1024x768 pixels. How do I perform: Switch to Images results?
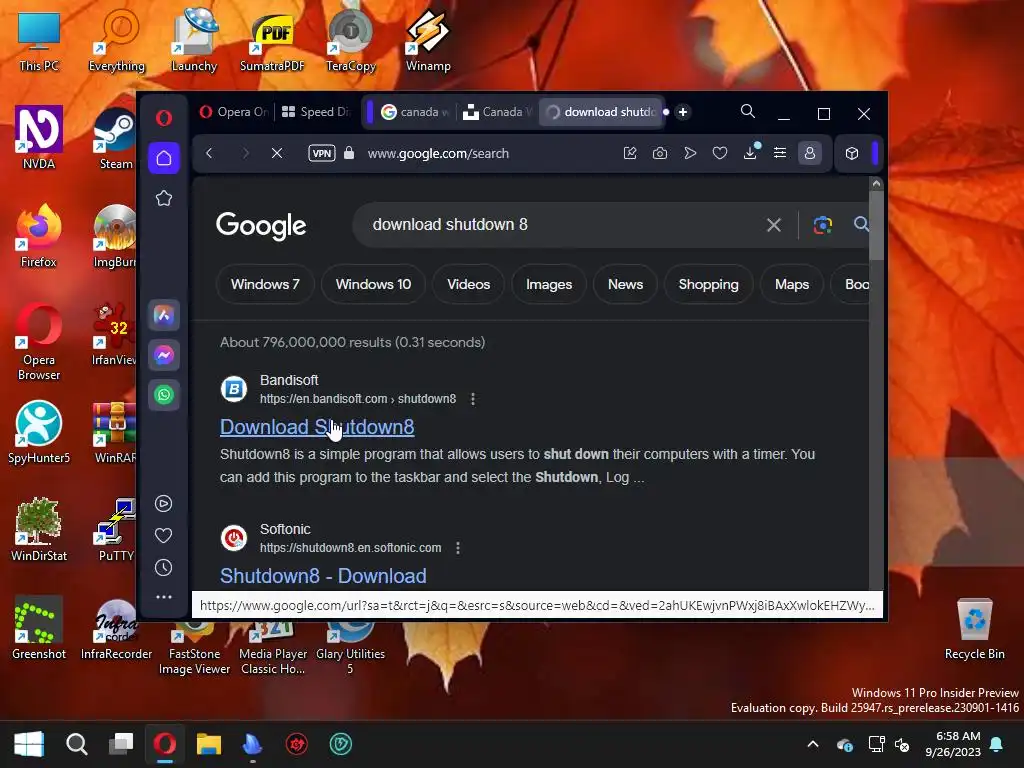point(549,284)
